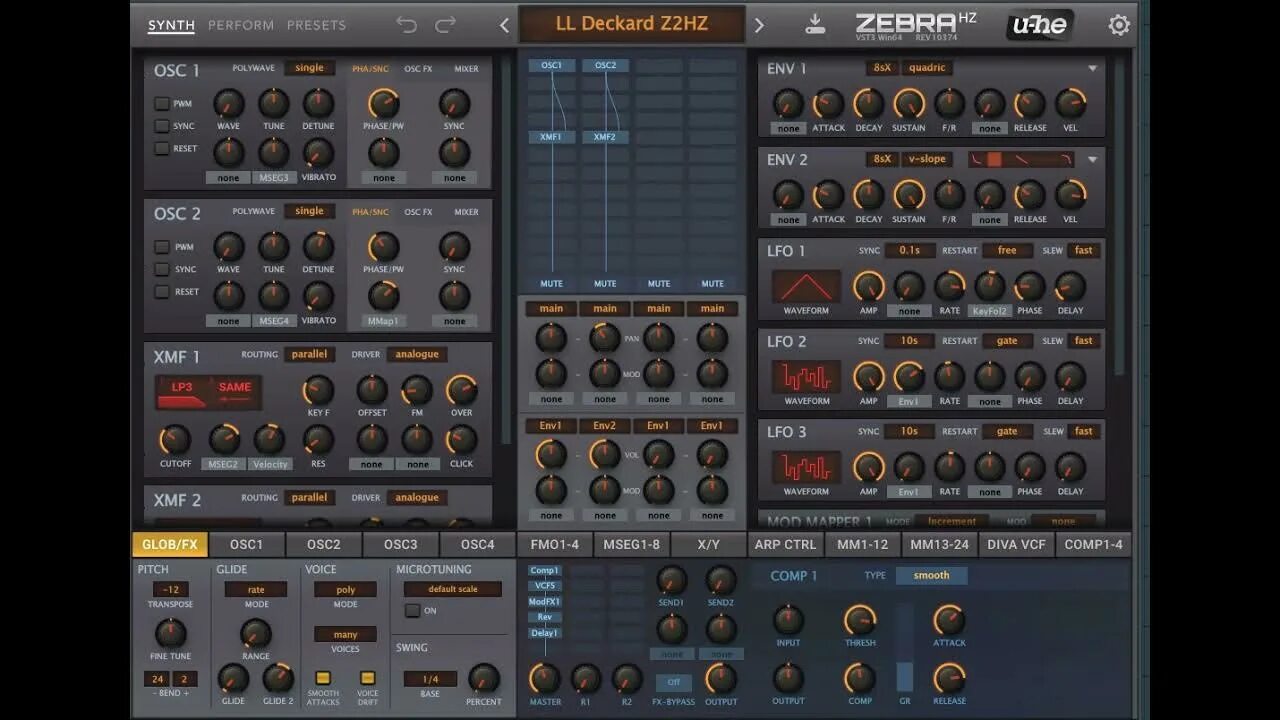1280x720 pixels.
Task: Click the COMP 1 THRESH knob
Action: click(x=859, y=620)
